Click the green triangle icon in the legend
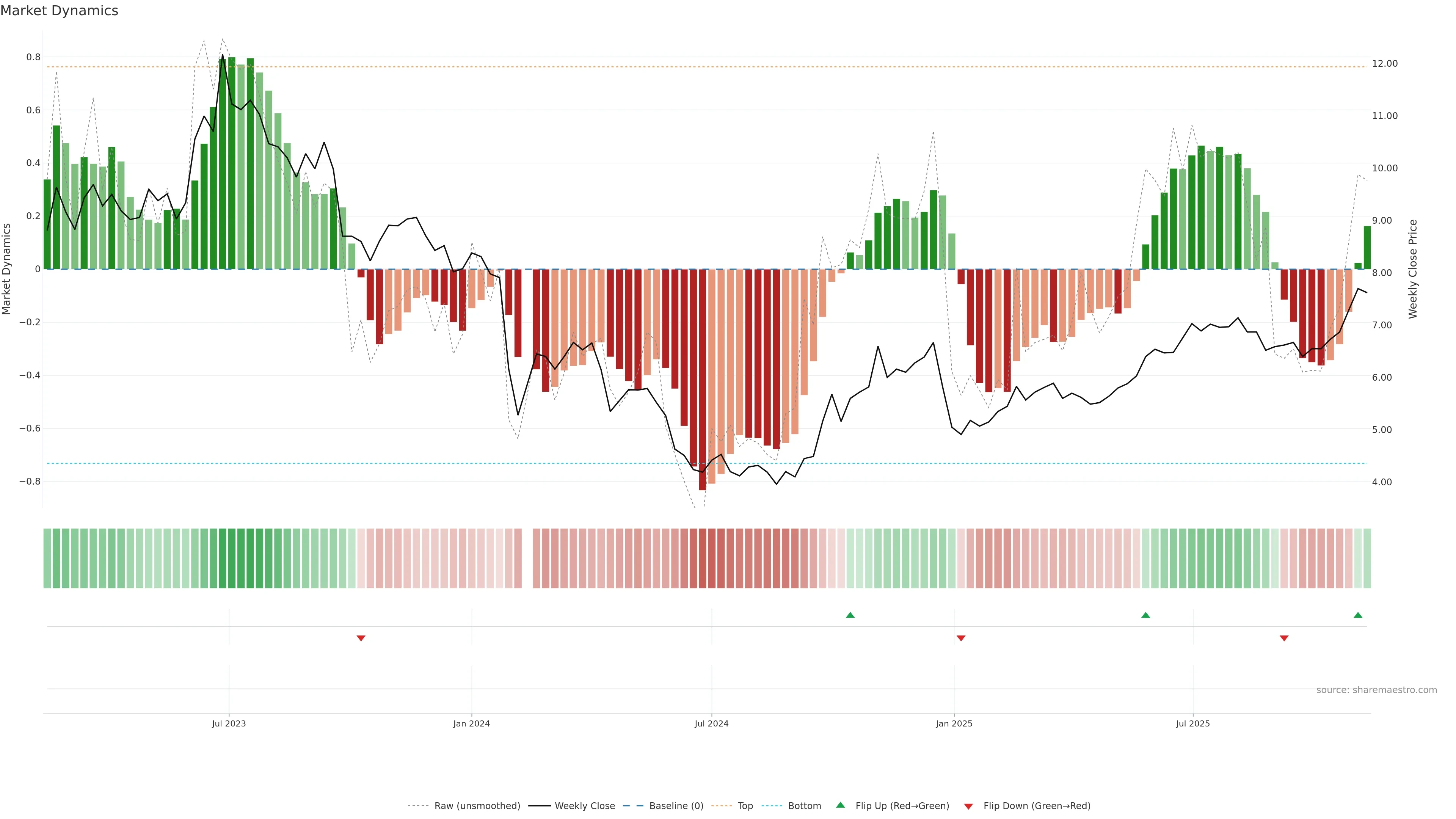The width and height of the screenshot is (1456, 819). [841, 805]
